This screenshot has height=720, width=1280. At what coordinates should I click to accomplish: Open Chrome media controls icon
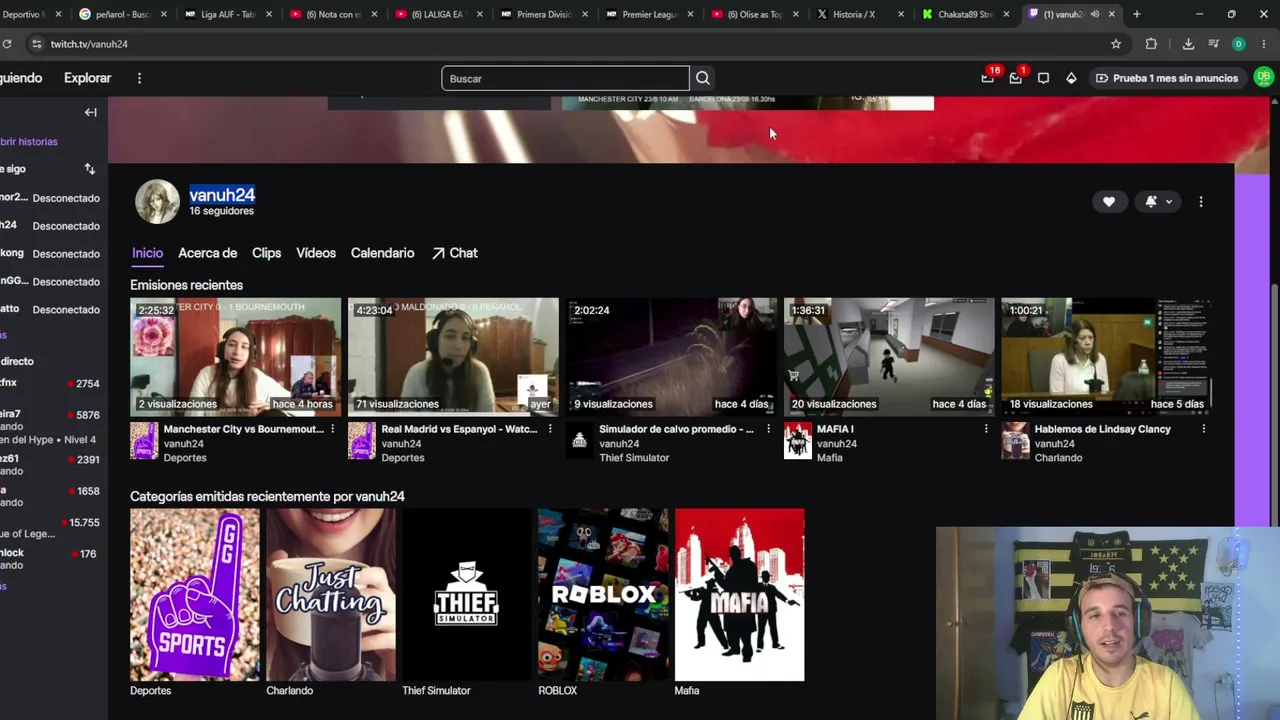[1213, 44]
